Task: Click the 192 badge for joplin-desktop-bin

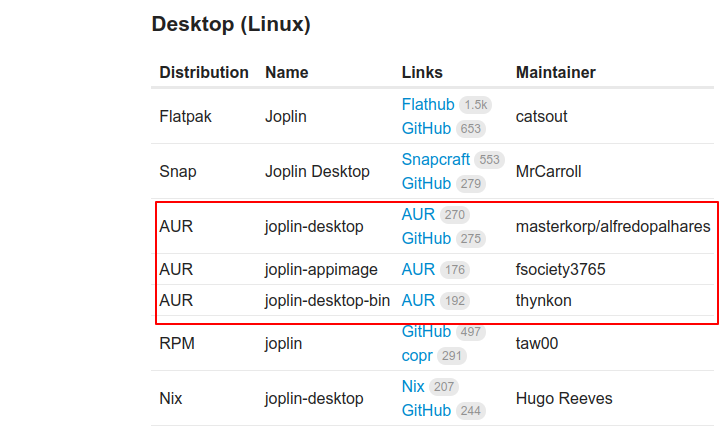Action: tap(454, 301)
